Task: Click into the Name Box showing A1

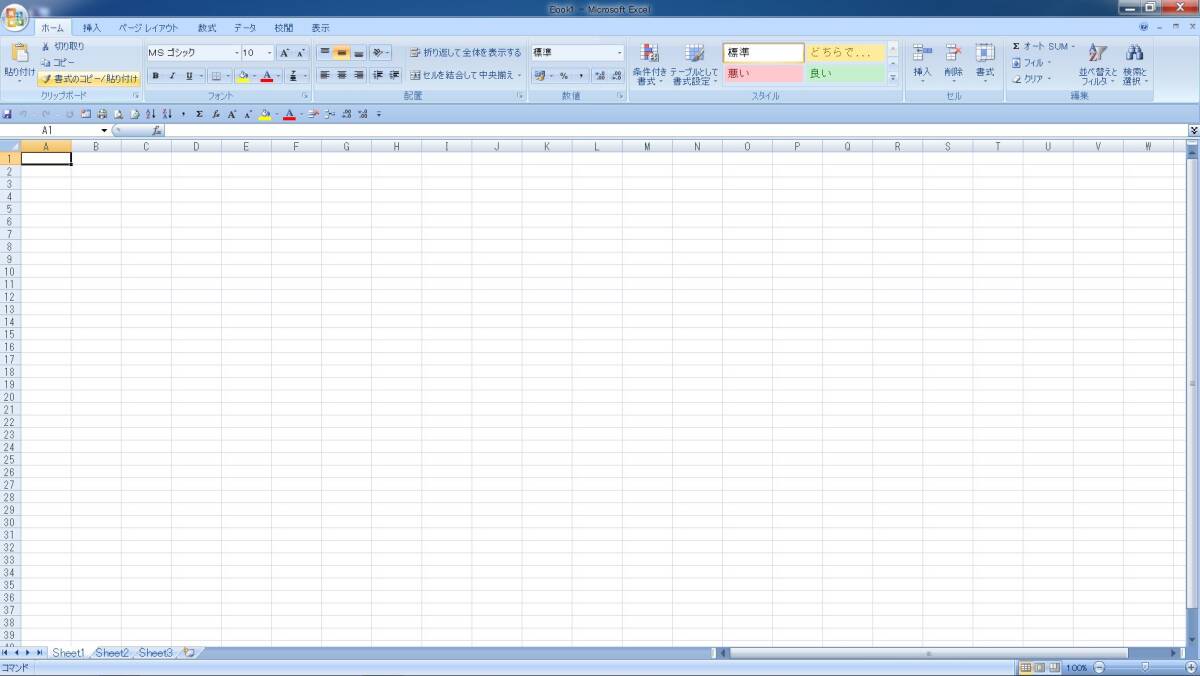Action: pos(48,131)
